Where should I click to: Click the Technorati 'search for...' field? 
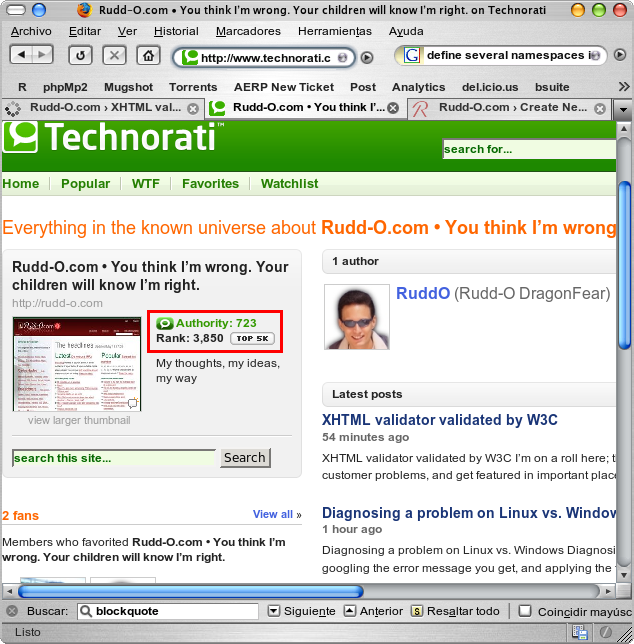pos(529,149)
